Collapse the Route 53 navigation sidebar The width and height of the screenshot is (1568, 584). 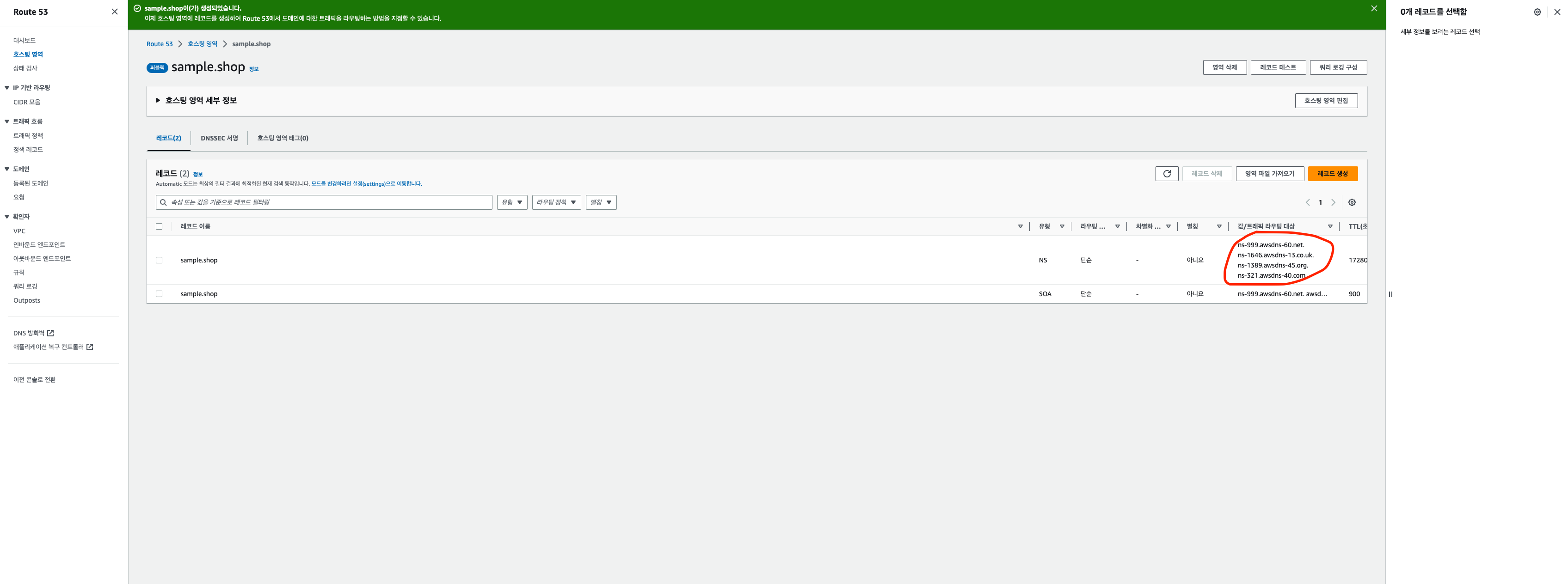(x=114, y=12)
